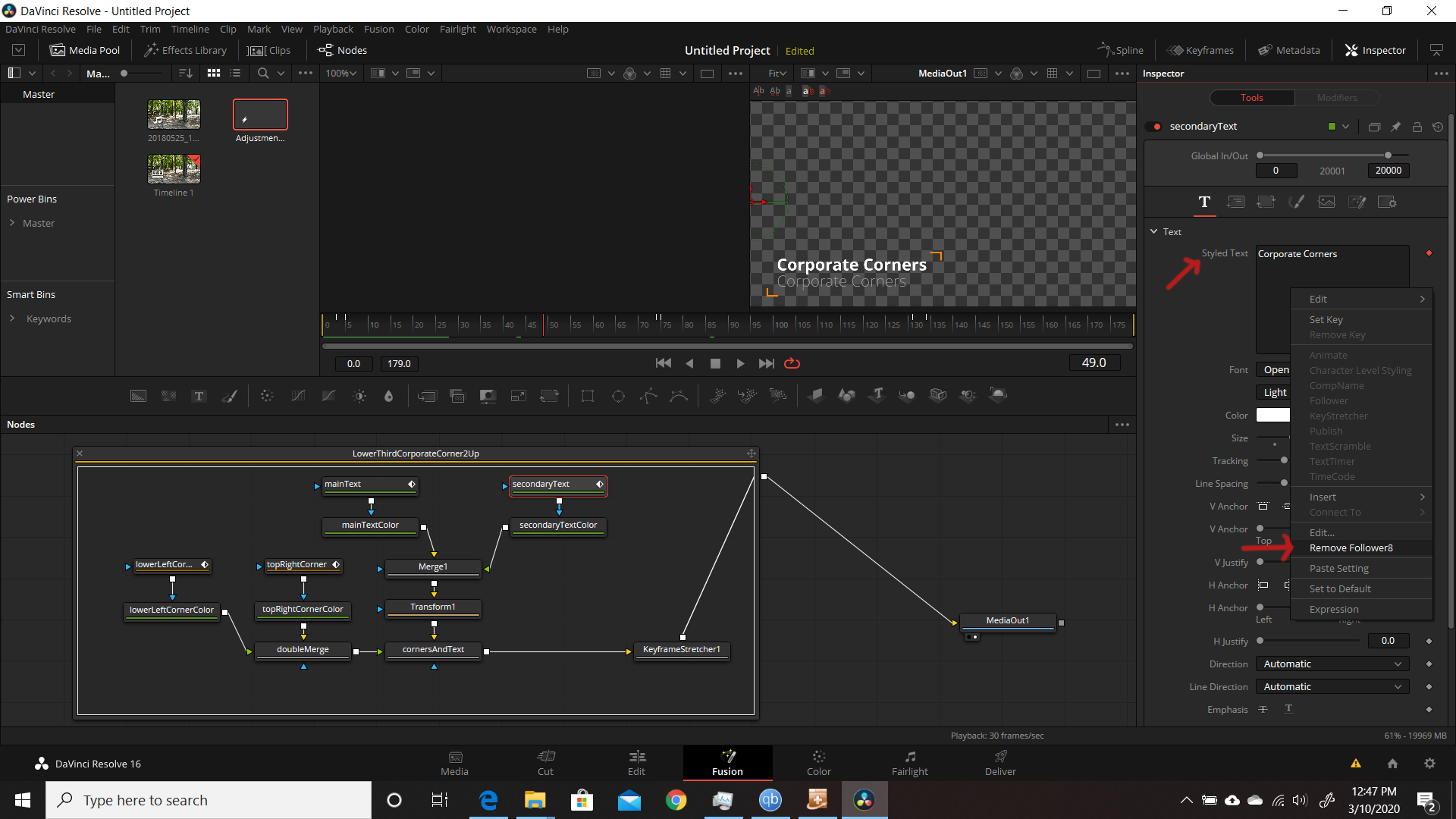This screenshot has width=1456, height=819.
Task: Open the Insert submenu in context menu
Action: pos(1361,497)
